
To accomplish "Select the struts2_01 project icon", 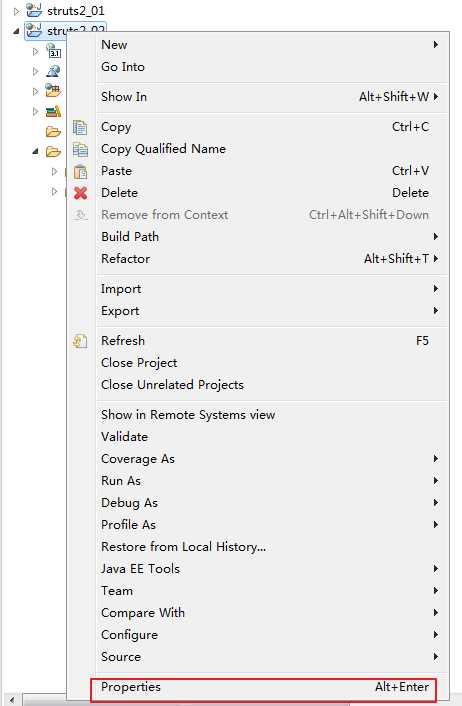I will [34, 10].
